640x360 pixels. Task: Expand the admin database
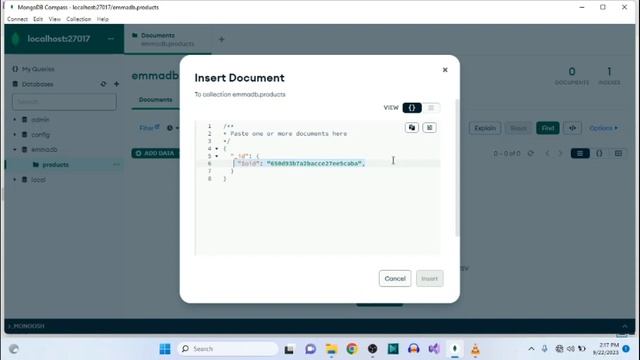(x=15, y=120)
